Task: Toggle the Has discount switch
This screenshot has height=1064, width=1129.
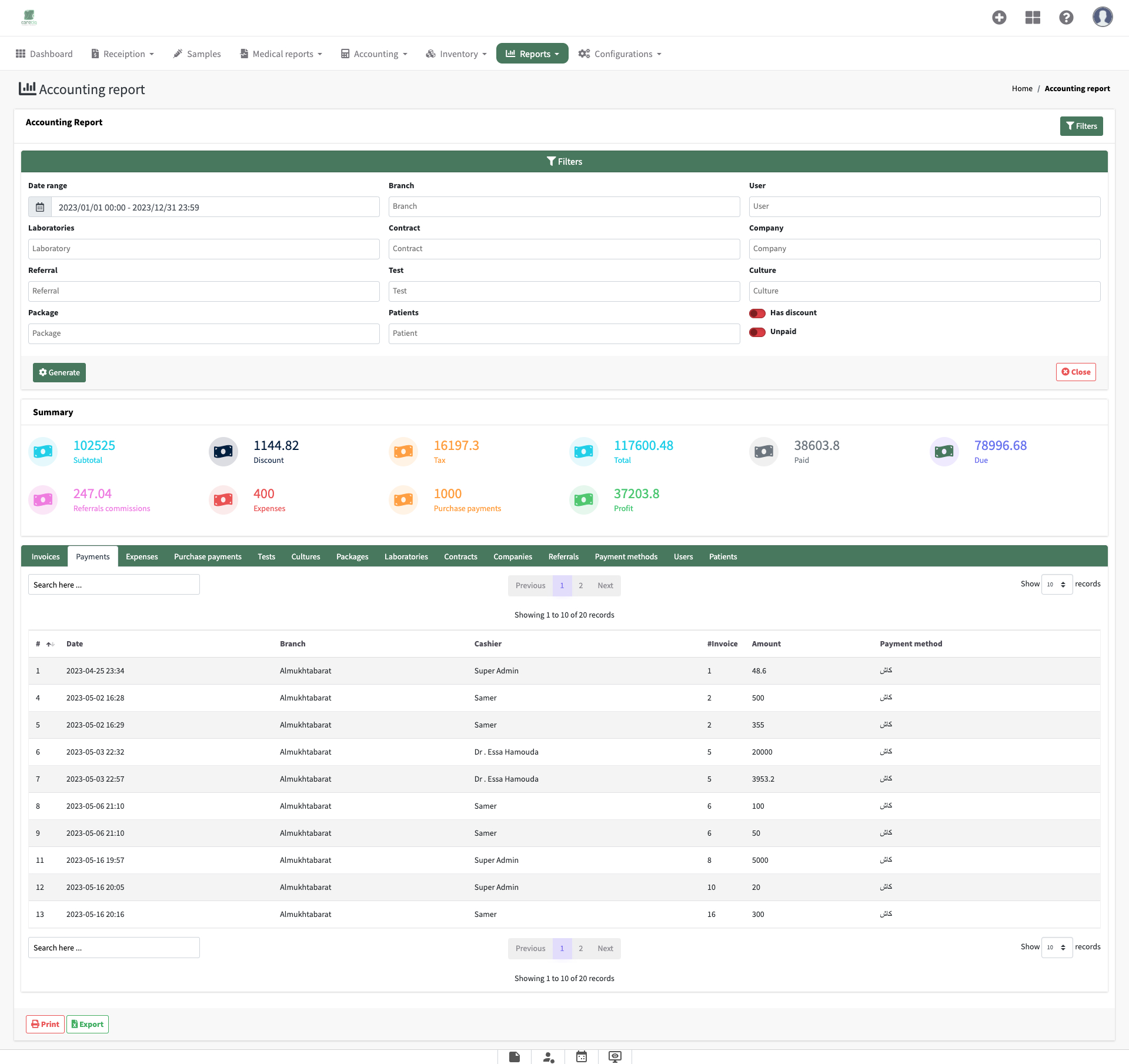Action: click(x=757, y=313)
